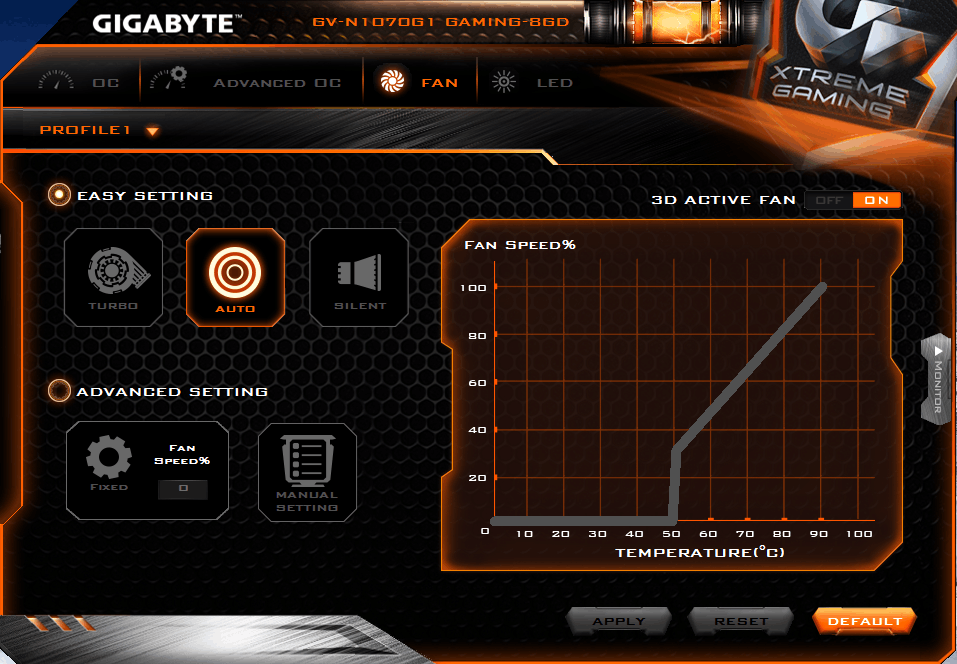Viewport: 957px width, 664px height.
Task: Switch to the Advanced OC tab
Action: pyautogui.click(x=277, y=83)
